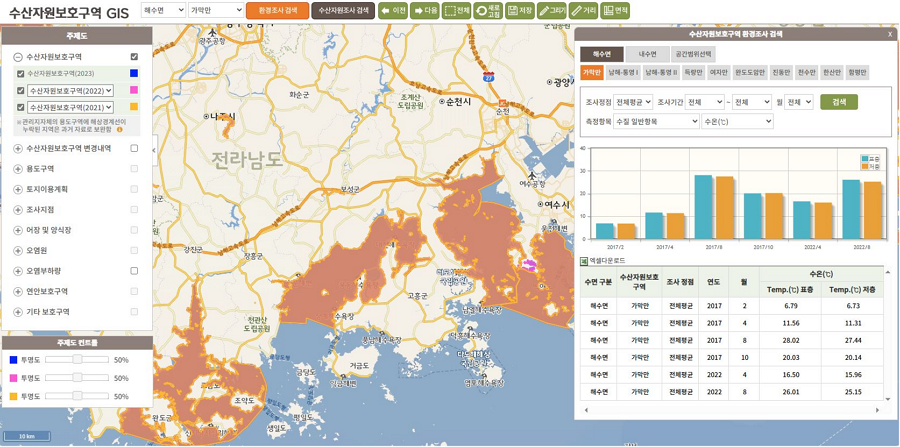
Task: Expand the 연안보호구역 group
Action: click(18, 291)
